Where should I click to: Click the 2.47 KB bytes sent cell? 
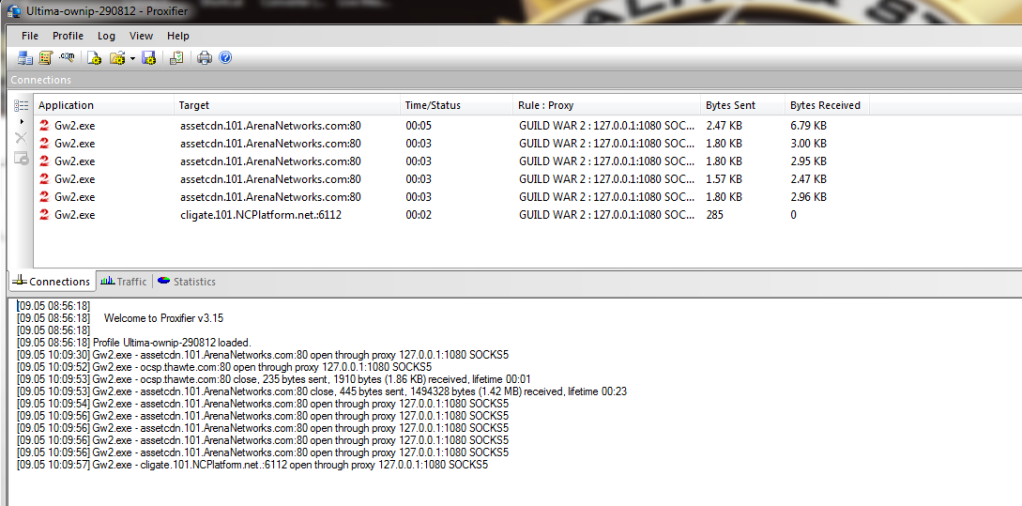[723, 125]
